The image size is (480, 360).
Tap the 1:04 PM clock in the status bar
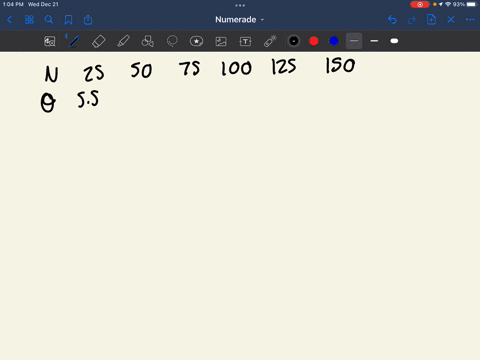(13, 4)
